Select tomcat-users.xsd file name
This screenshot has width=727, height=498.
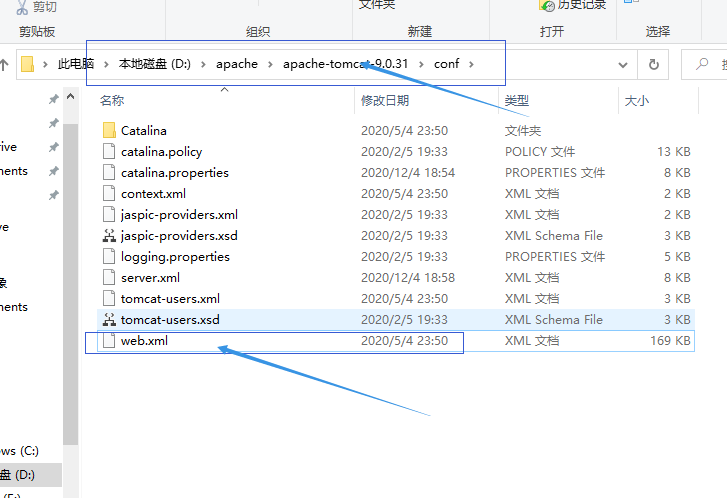tap(170, 320)
